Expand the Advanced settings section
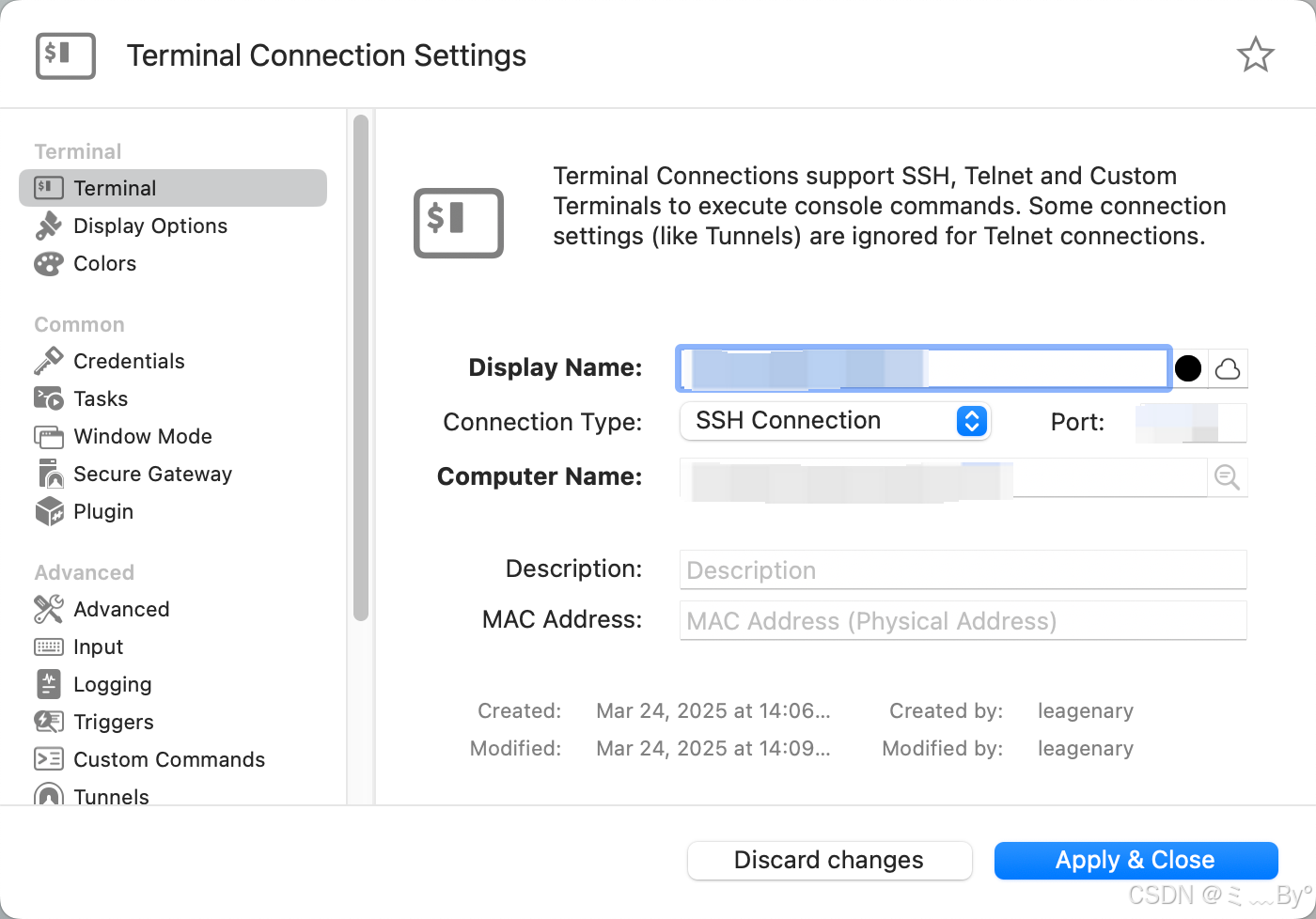The height and width of the screenshot is (919, 1316). [x=84, y=571]
